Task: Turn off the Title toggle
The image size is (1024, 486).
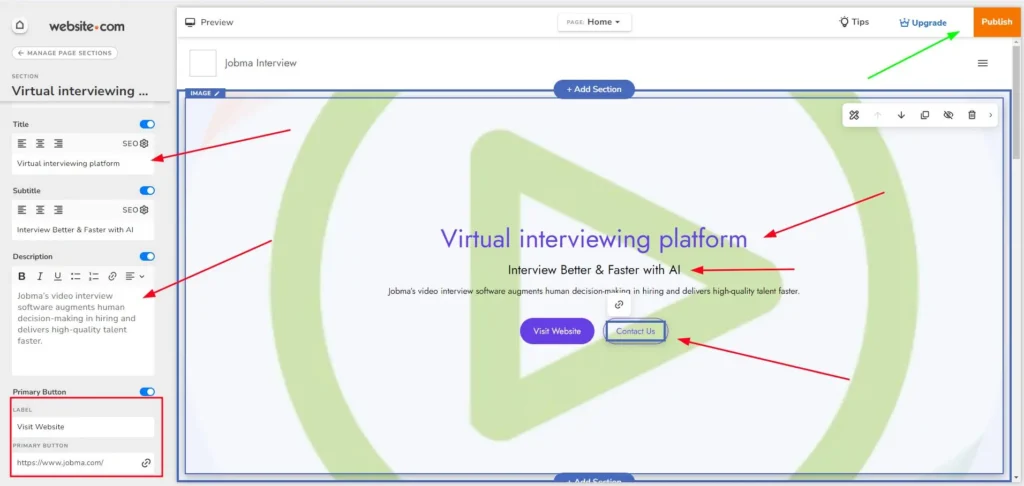Action: tap(147, 124)
